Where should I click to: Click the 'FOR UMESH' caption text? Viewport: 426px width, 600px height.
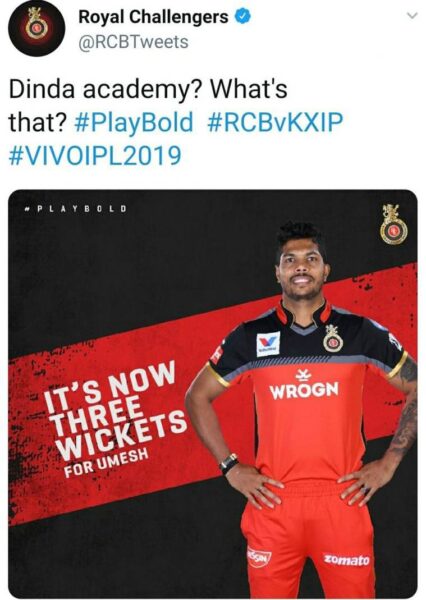pyautogui.click(x=106, y=463)
